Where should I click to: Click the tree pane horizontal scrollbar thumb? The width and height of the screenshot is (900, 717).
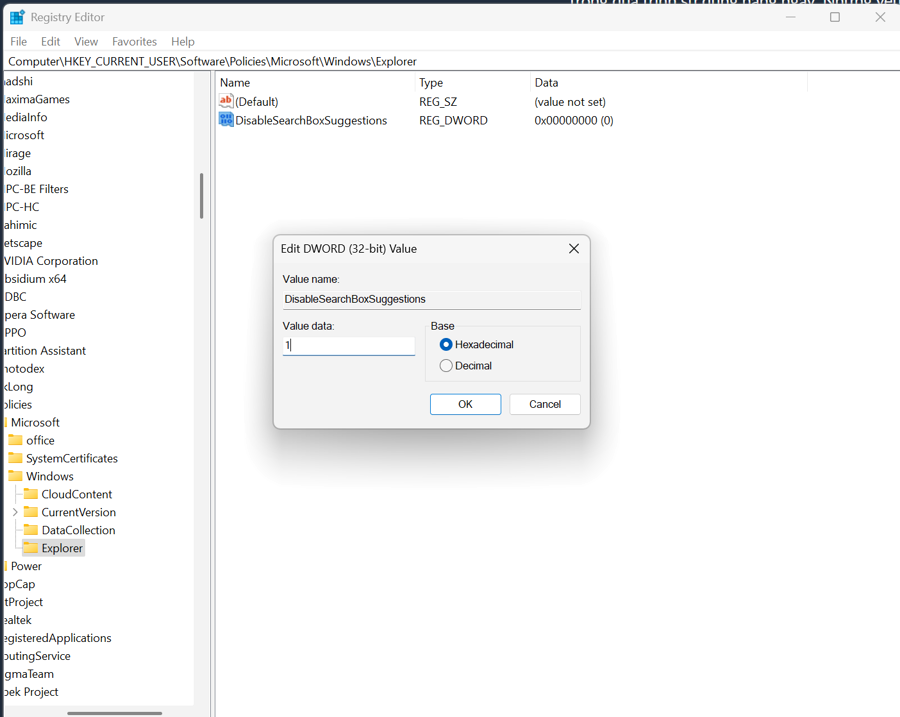115,714
